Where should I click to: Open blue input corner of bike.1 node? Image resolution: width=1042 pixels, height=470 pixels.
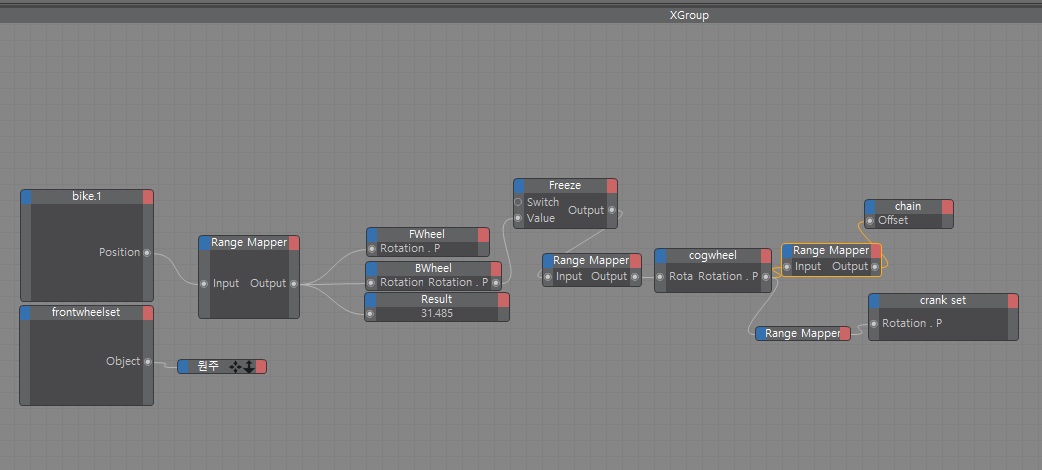(x=27, y=197)
